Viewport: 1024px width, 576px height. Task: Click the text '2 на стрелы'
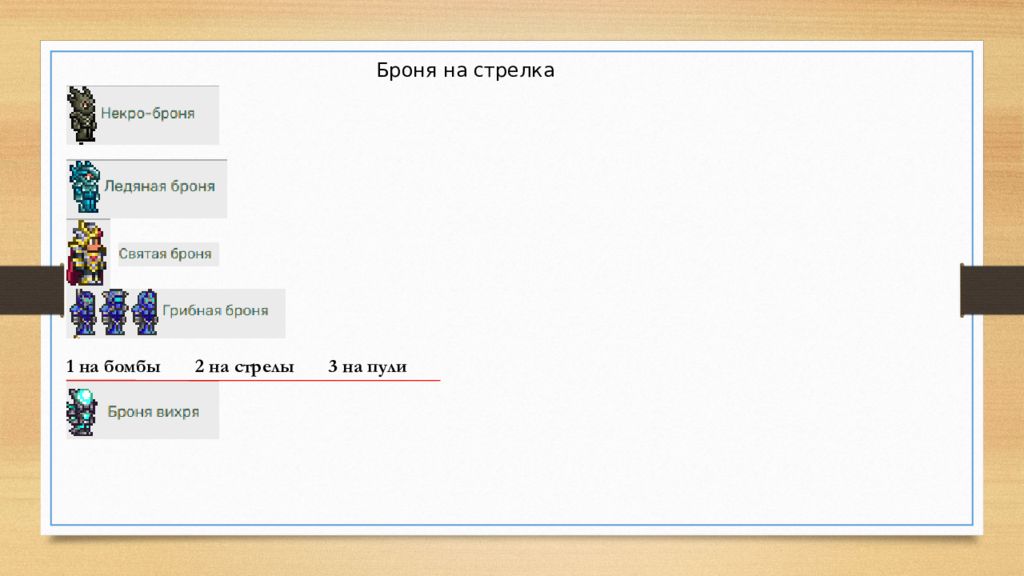tap(244, 367)
